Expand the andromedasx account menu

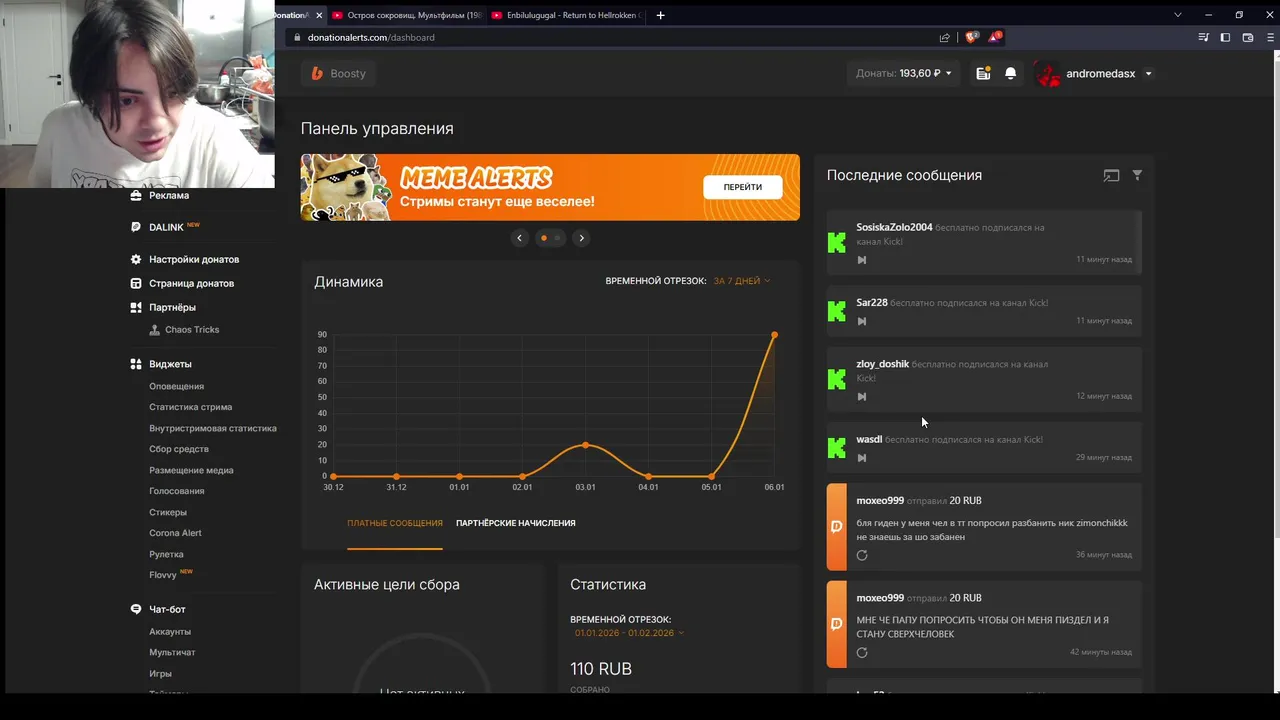(1095, 74)
